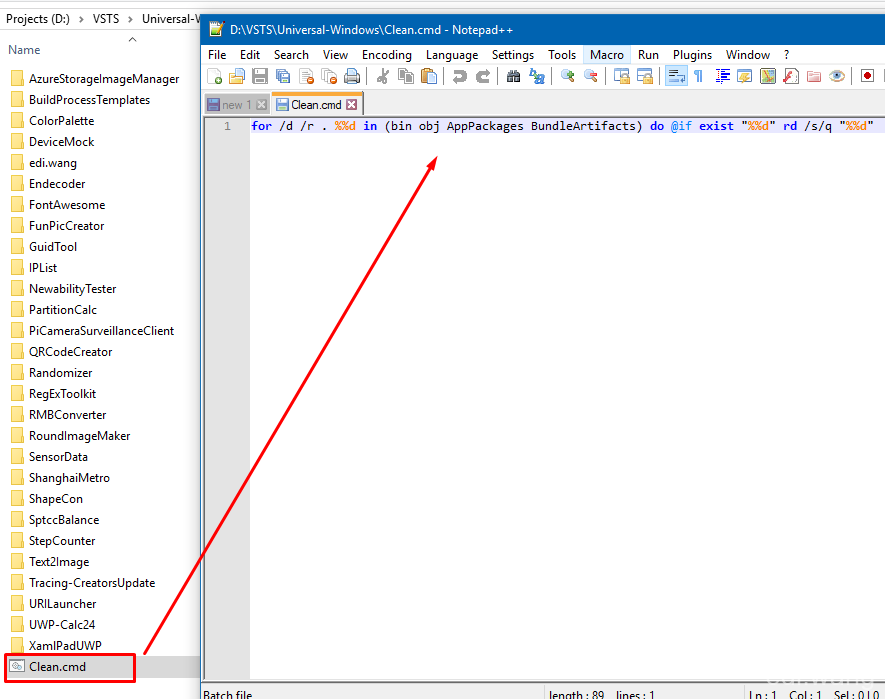Select the FontAwesome folder
Viewport: 885px width, 699px height.
click(x=67, y=205)
